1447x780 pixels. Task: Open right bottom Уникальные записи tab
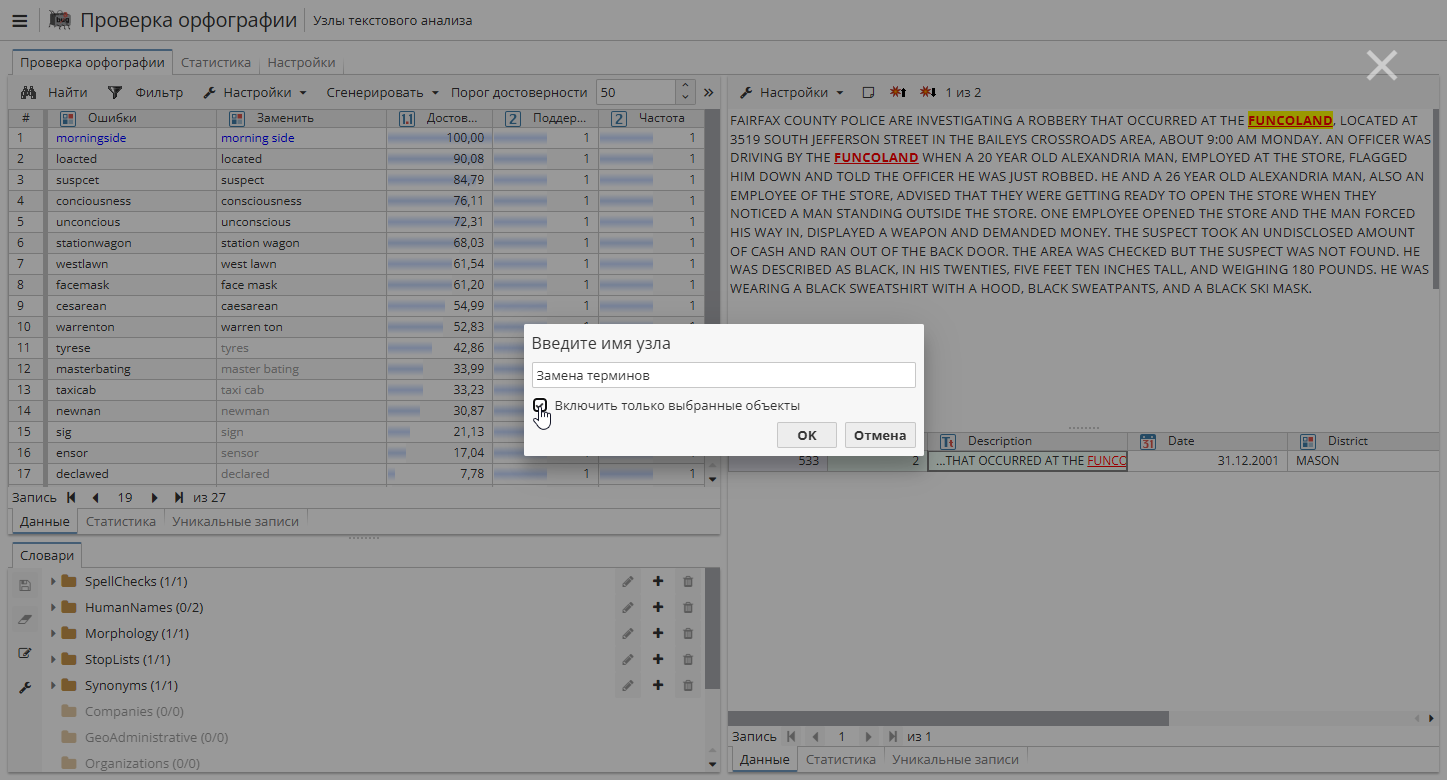point(955,759)
